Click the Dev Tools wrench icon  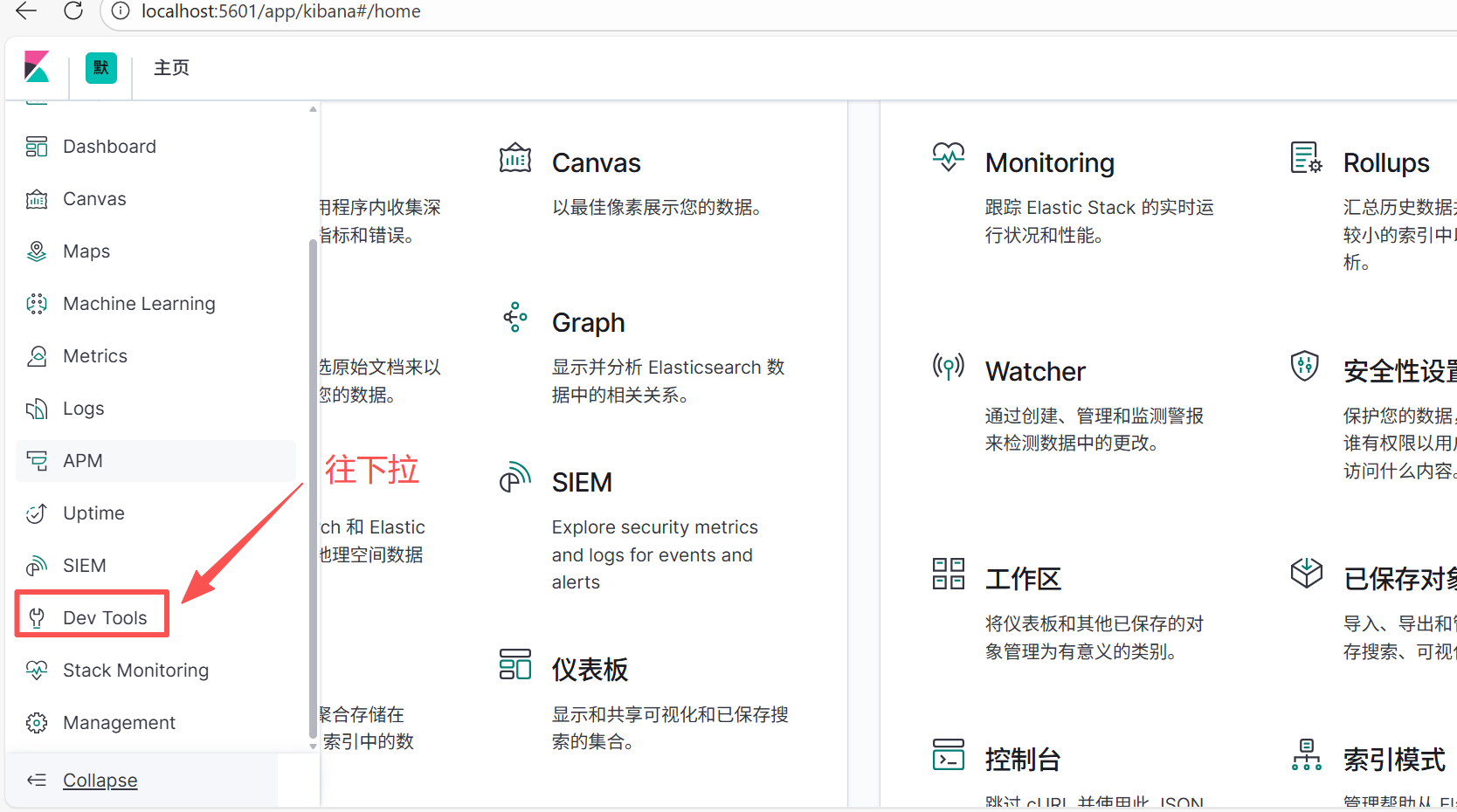(x=37, y=618)
